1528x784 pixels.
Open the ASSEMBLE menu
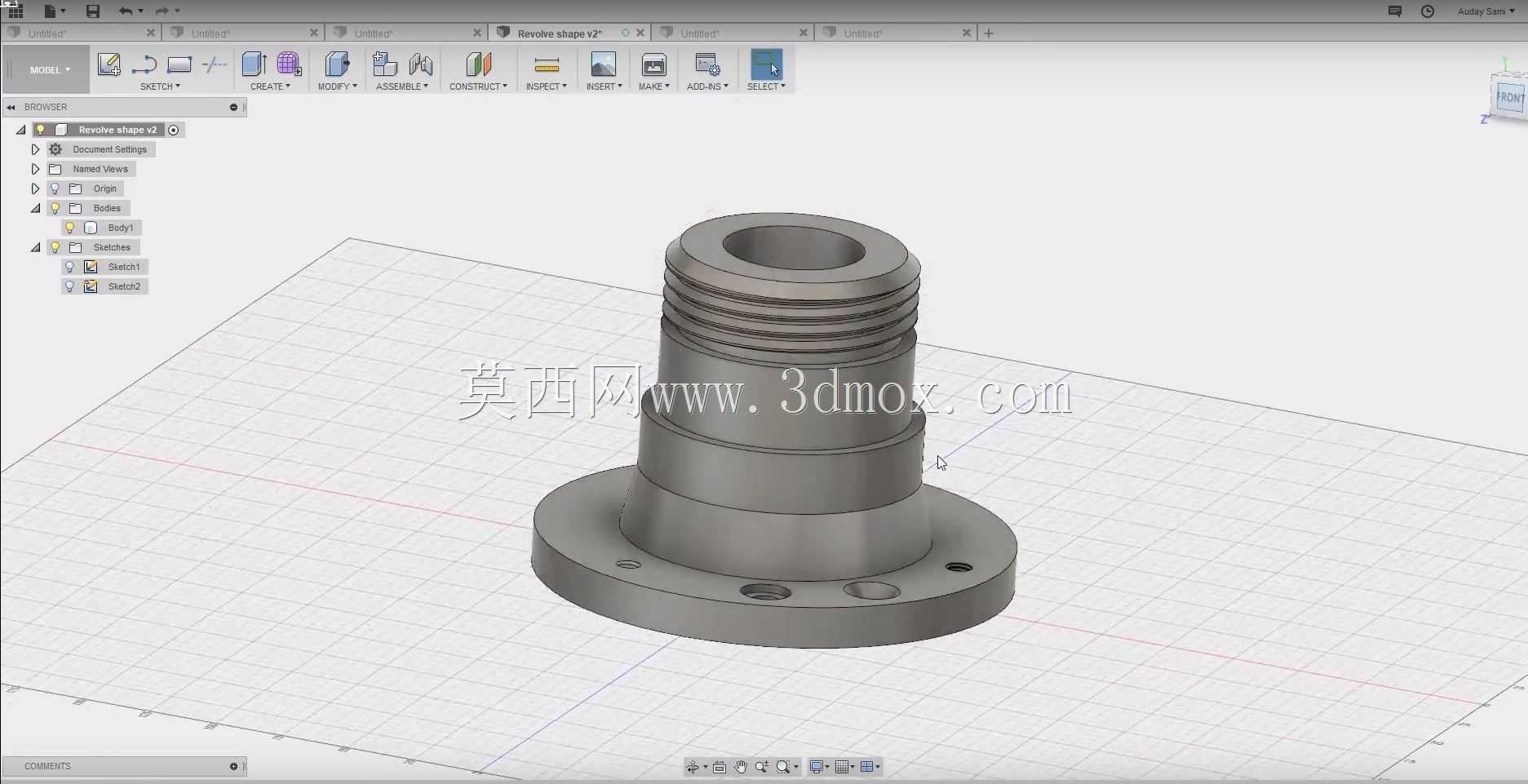pyautogui.click(x=402, y=86)
